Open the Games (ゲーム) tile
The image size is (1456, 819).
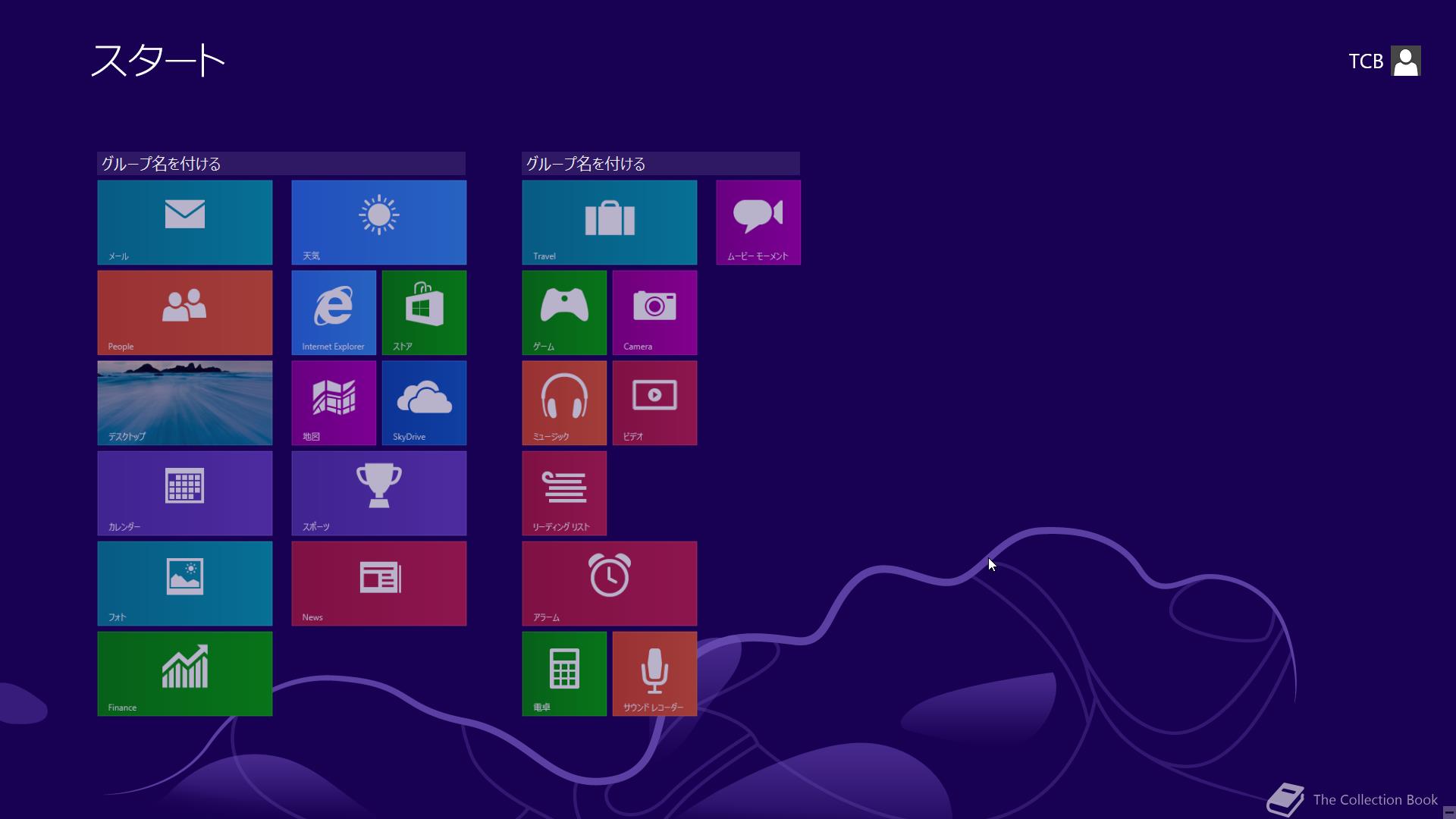564,312
